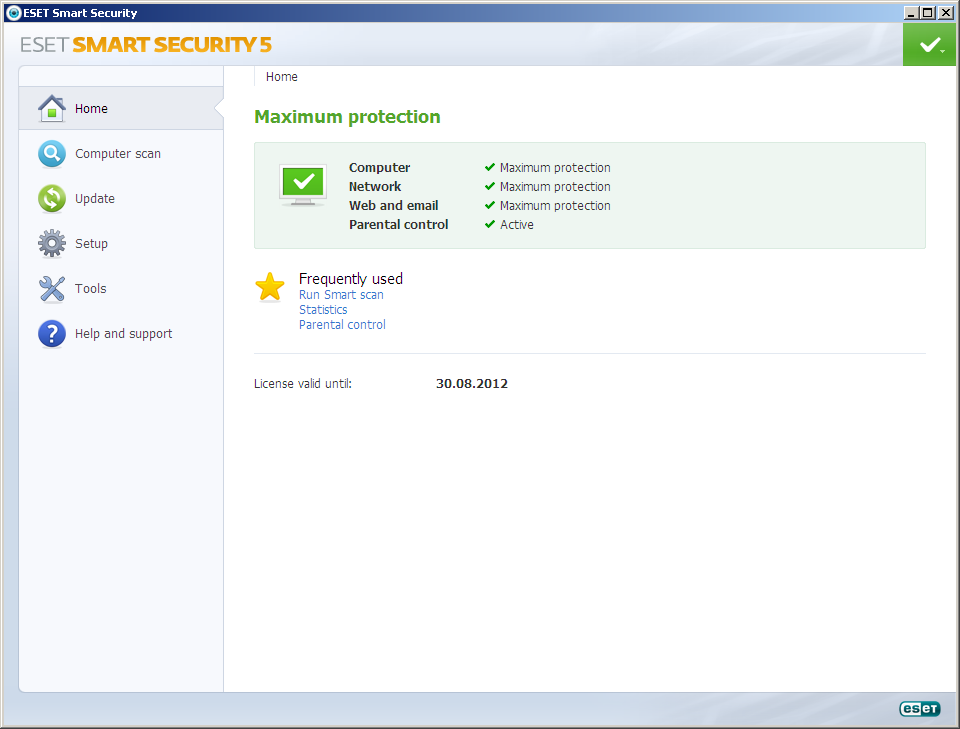This screenshot has width=960, height=729.
Task: Click the green Update arrows icon
Action: (52, 199)
